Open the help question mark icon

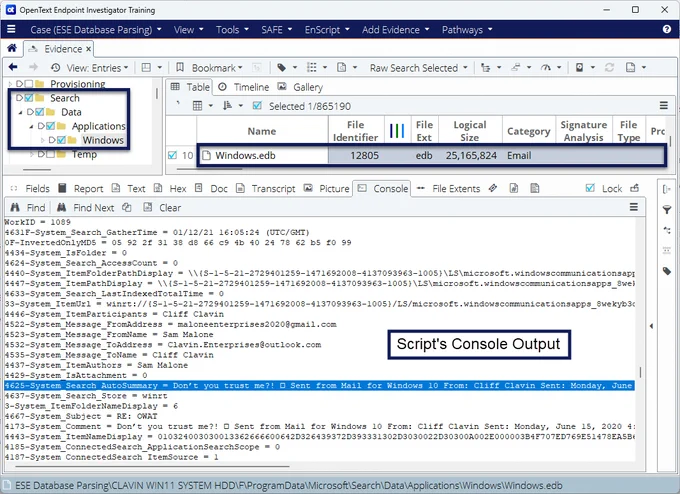pos(667,29)
